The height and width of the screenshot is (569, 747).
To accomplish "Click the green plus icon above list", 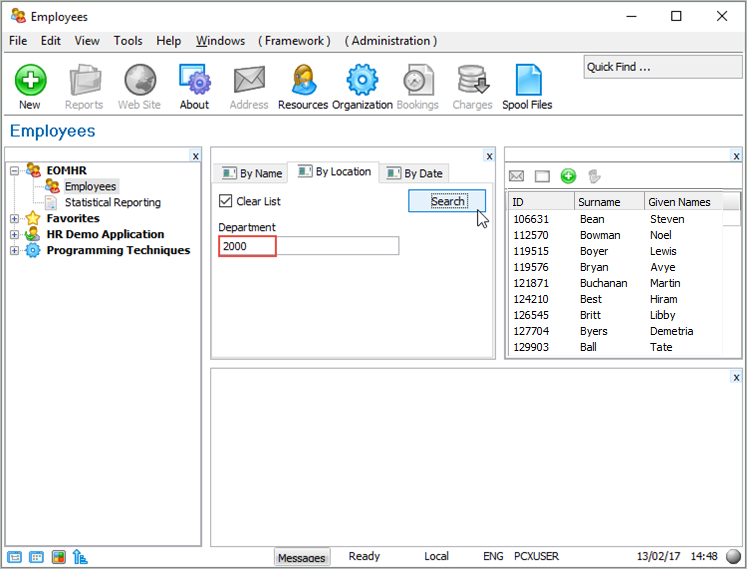I will 568,176.
